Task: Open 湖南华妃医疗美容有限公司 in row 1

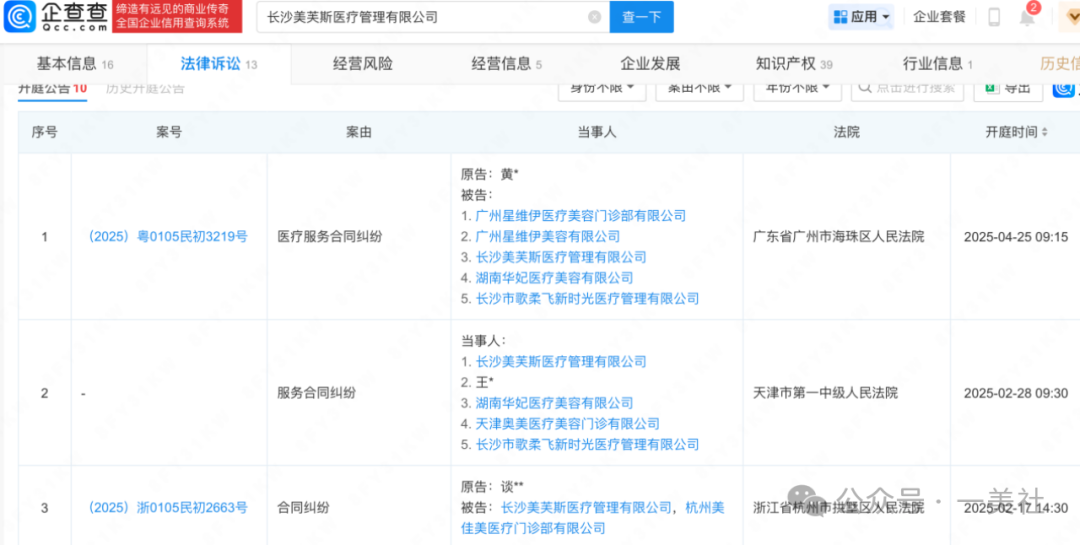Action: (554, 278)
